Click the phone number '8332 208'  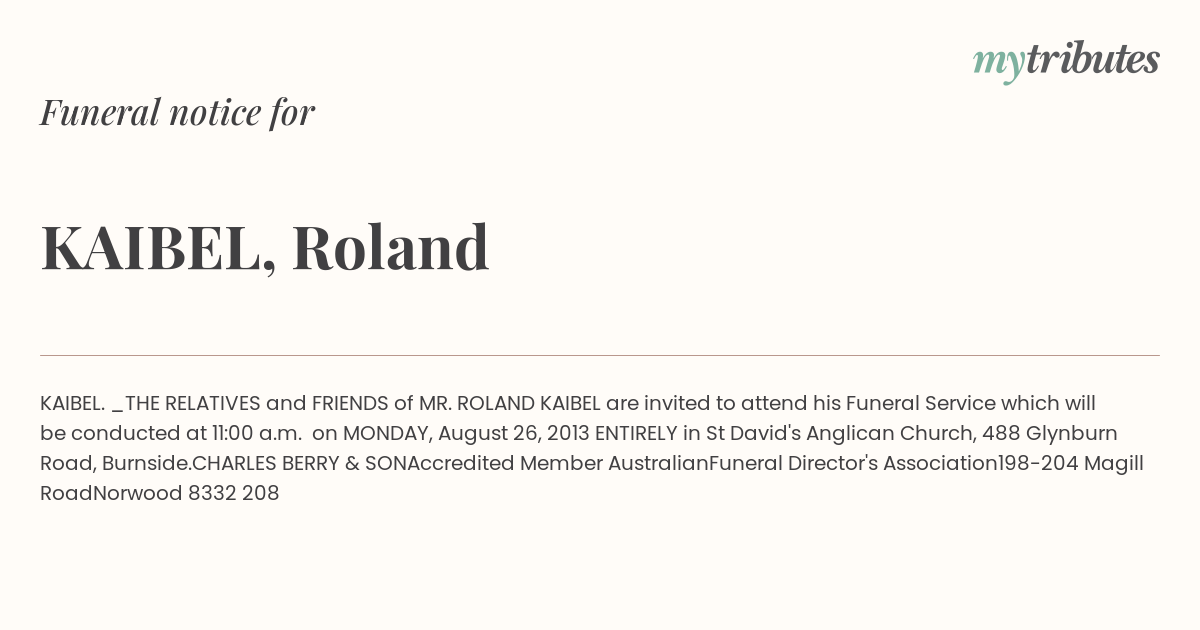[x=233, y=493]
